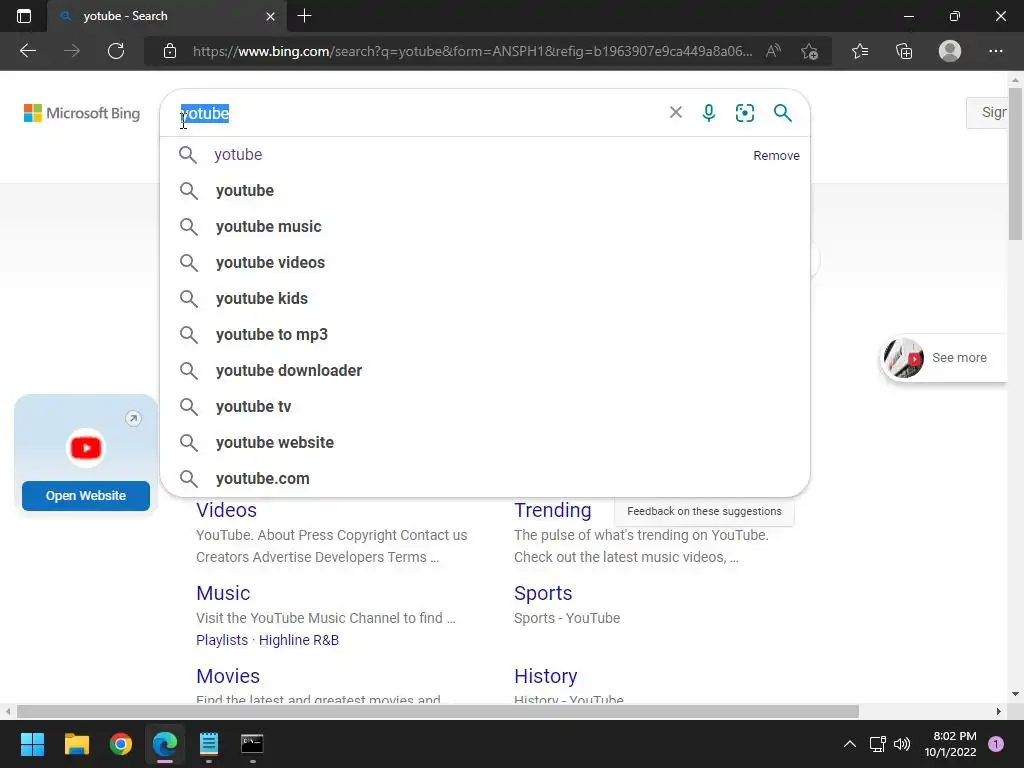The height and width of the screenshot is (768, 1024).
Task: Open the Movies link
Action: (228, 676)
